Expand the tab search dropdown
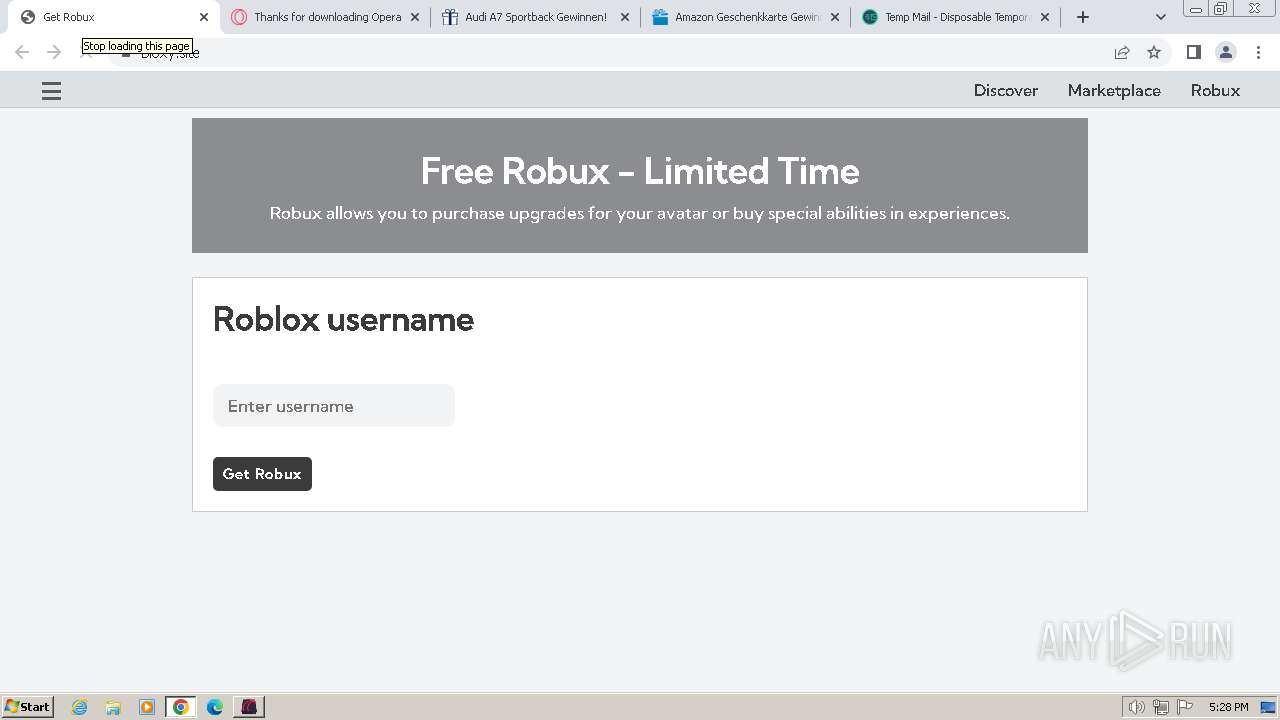 click(1161, 17)
